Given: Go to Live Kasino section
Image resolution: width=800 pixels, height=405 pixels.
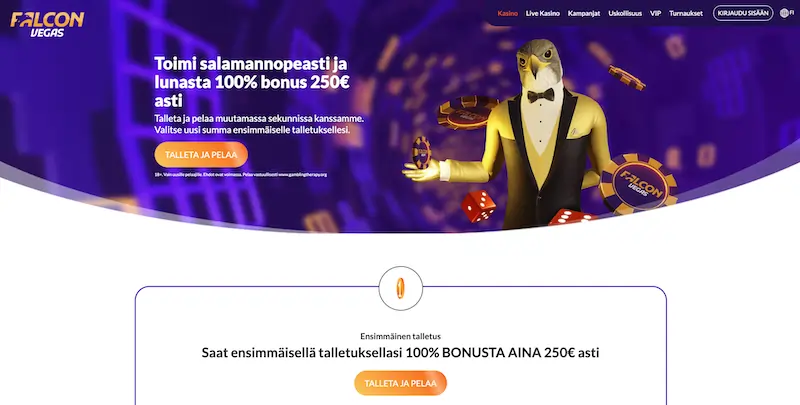Looking at the screenshot, I should [x=543, y=13].
